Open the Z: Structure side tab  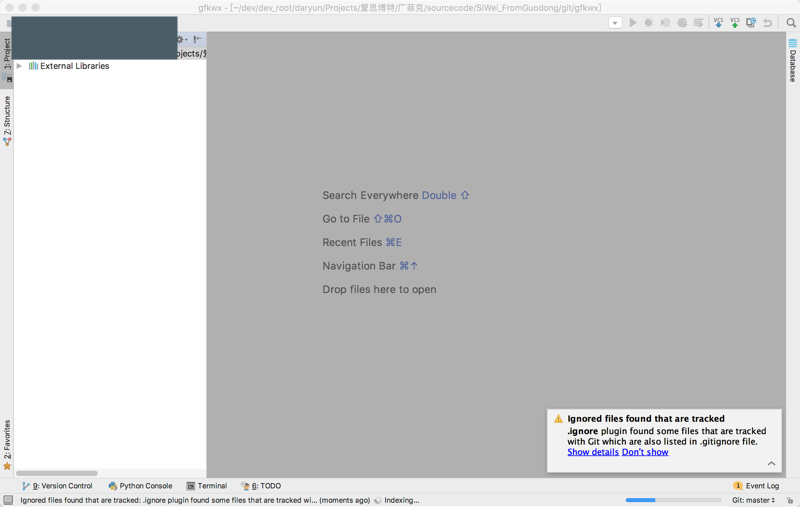click(x=7, y=121)
